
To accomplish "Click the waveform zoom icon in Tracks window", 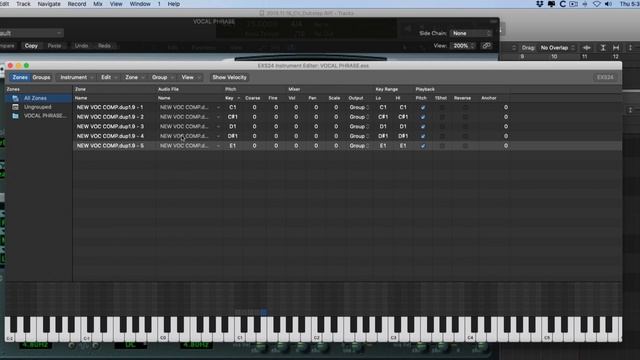I will [587, 48].
